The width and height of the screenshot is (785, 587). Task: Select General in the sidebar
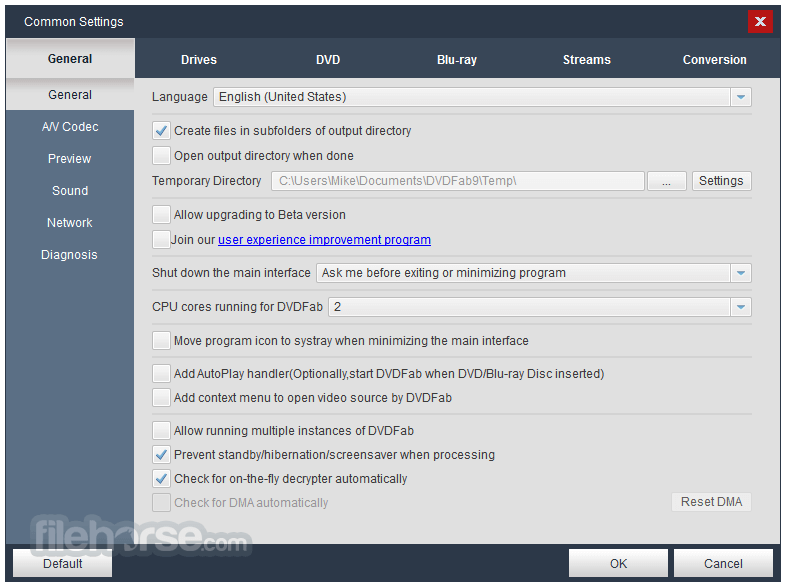[70, 95]
